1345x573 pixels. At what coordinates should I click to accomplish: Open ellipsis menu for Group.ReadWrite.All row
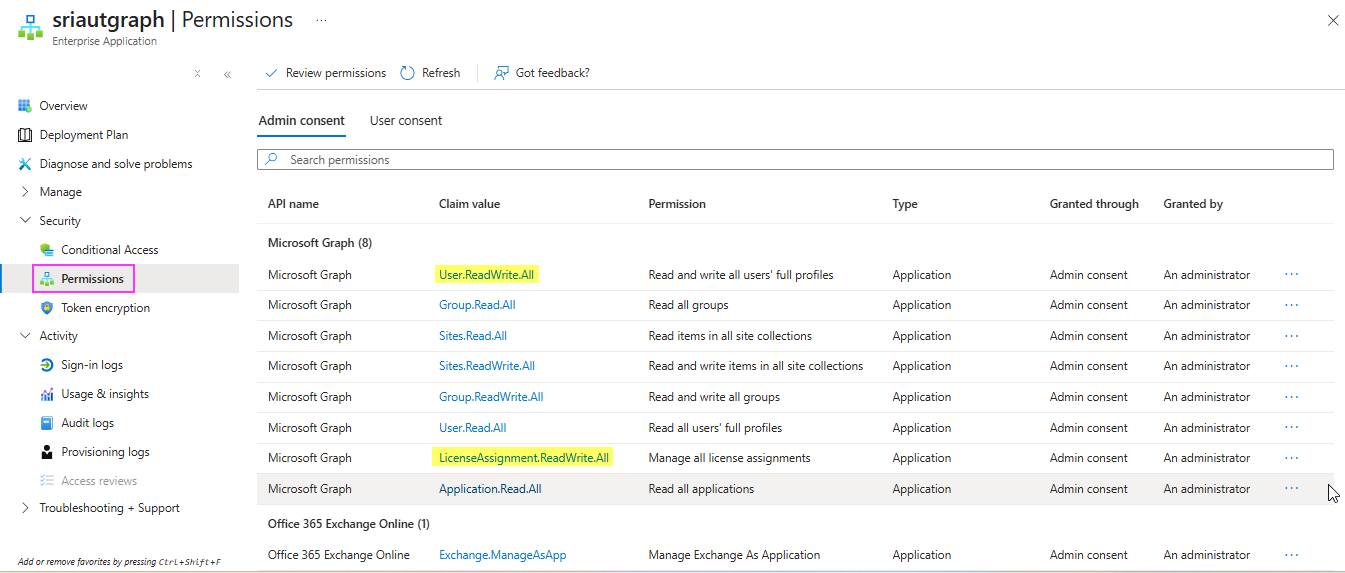(1291, 397)
